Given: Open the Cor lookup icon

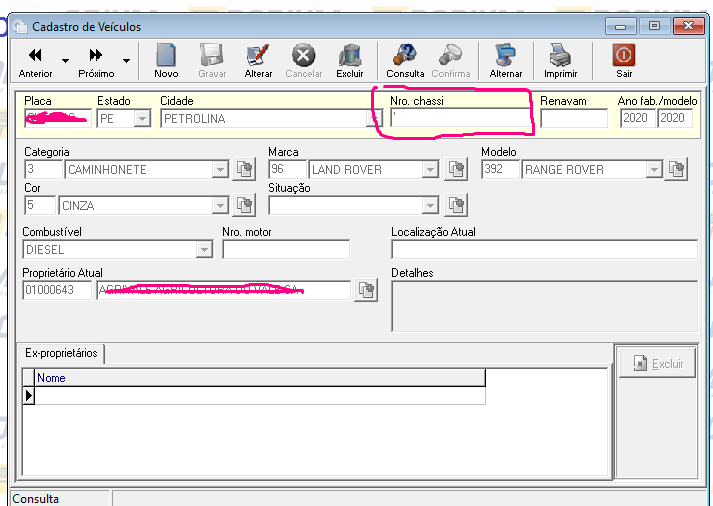Looking at the screenshot, I should click(244, 205).
